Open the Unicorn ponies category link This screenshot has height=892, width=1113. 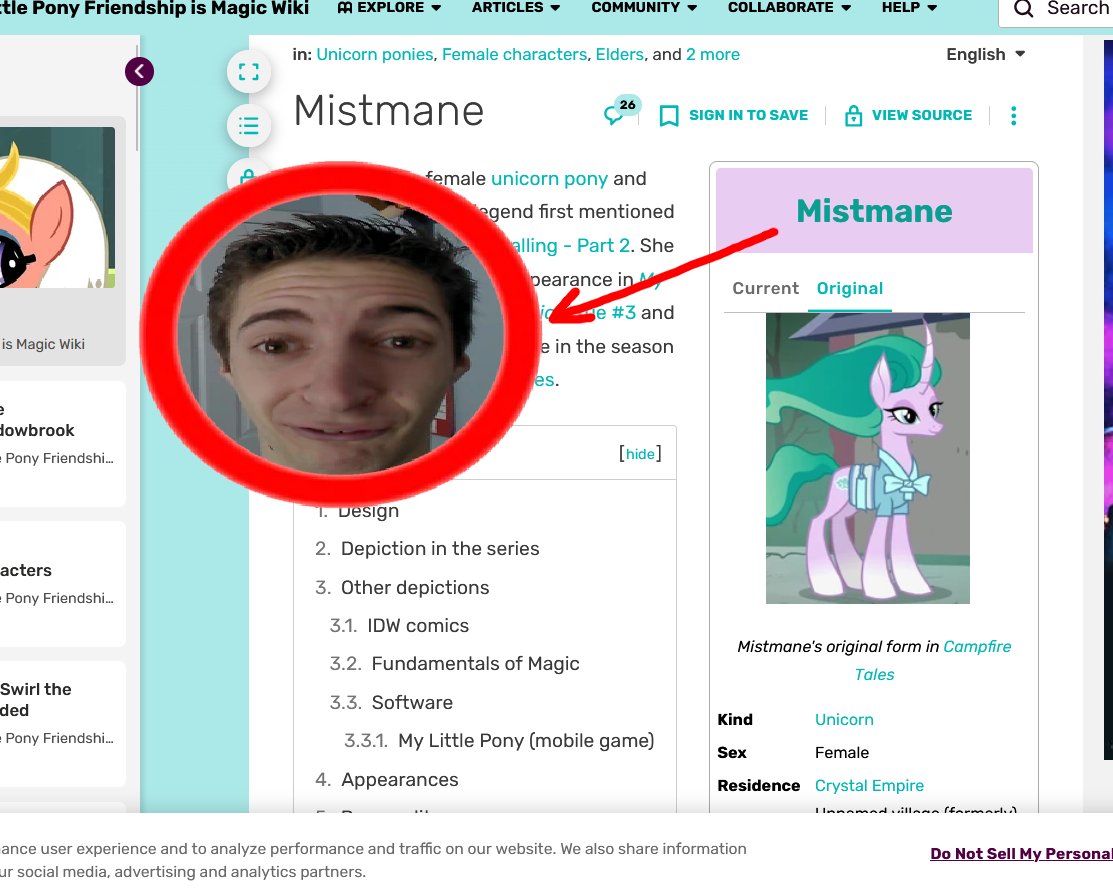[x=374, y=55]
